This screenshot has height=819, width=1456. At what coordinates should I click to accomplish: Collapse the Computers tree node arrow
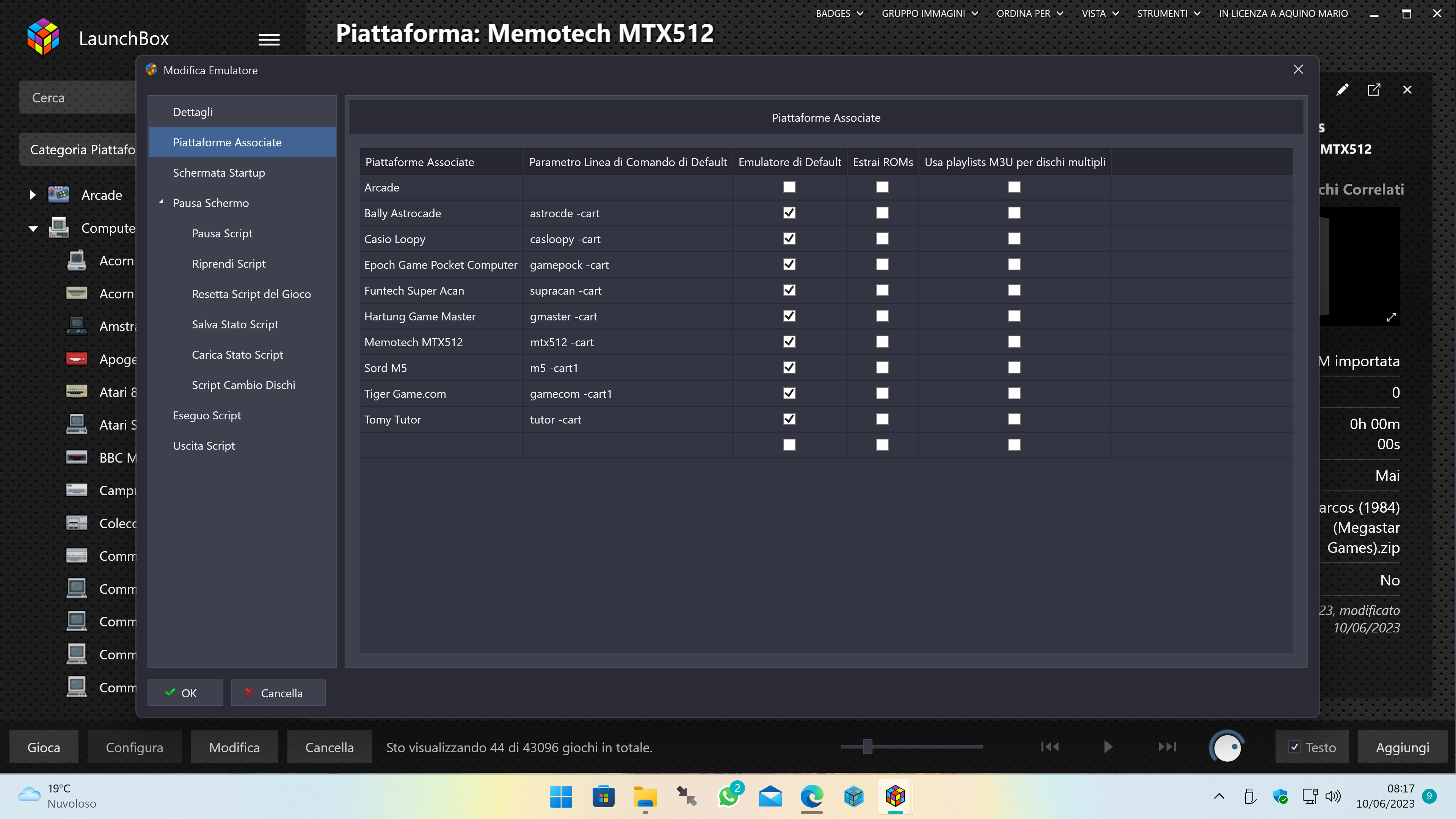pyautogui.click(x=33, y=228)
